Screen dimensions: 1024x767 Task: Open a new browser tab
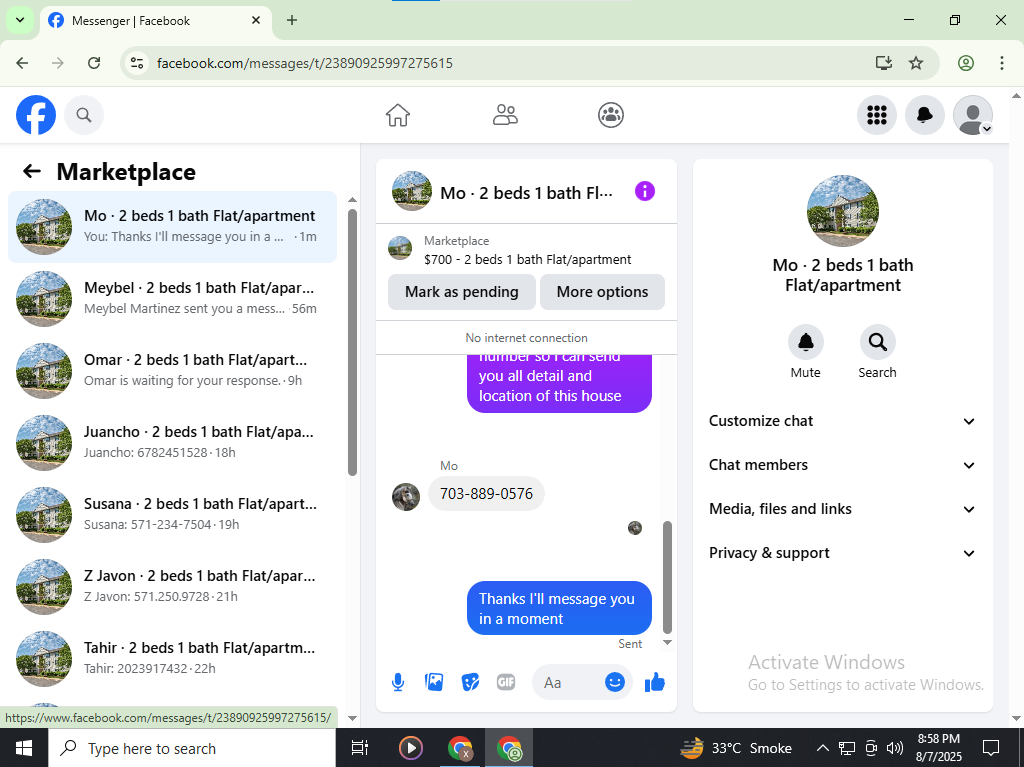coord(292,20)
